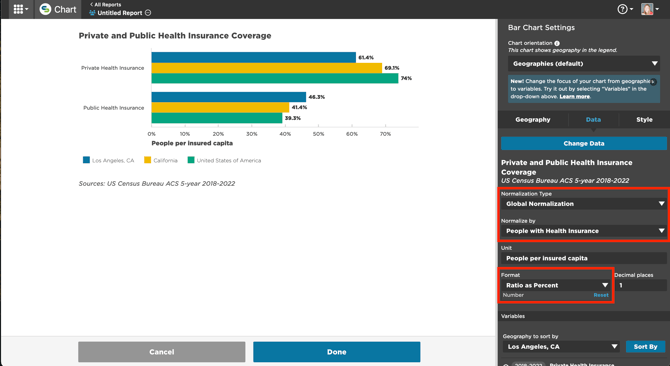Open the Normalization Type dropdown

(584, 204)
